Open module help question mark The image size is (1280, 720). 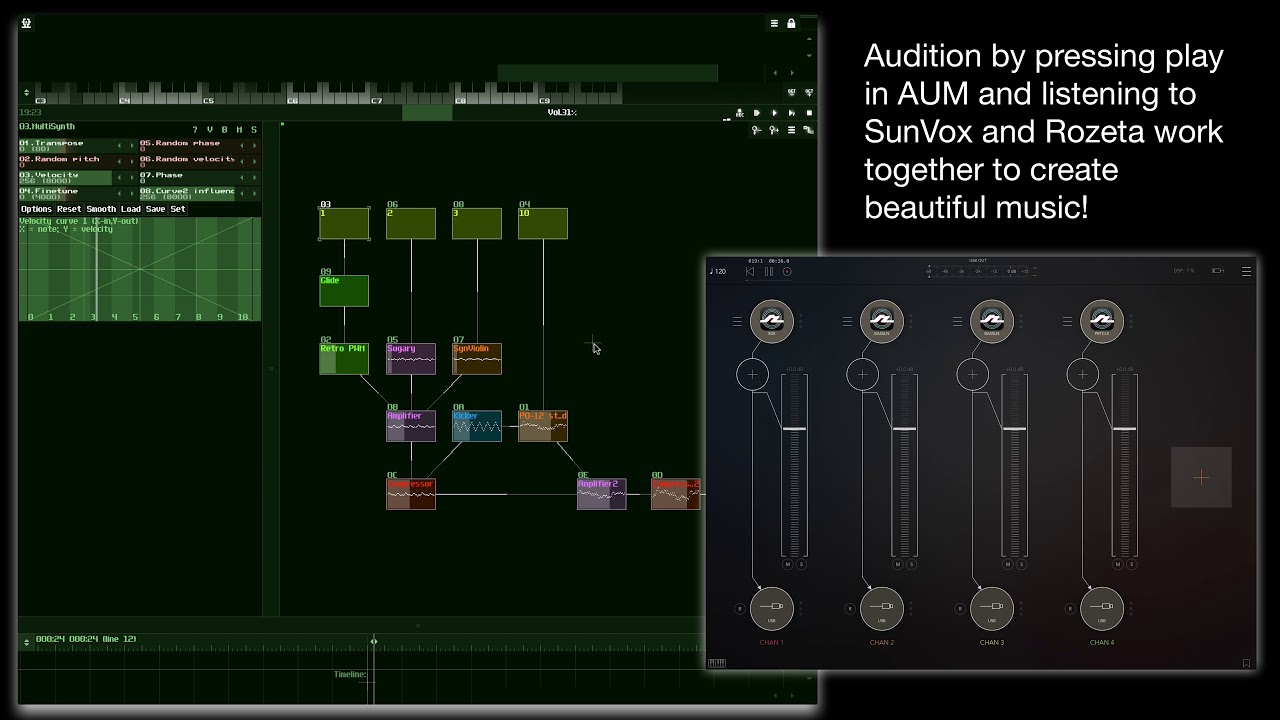[195, 129]
